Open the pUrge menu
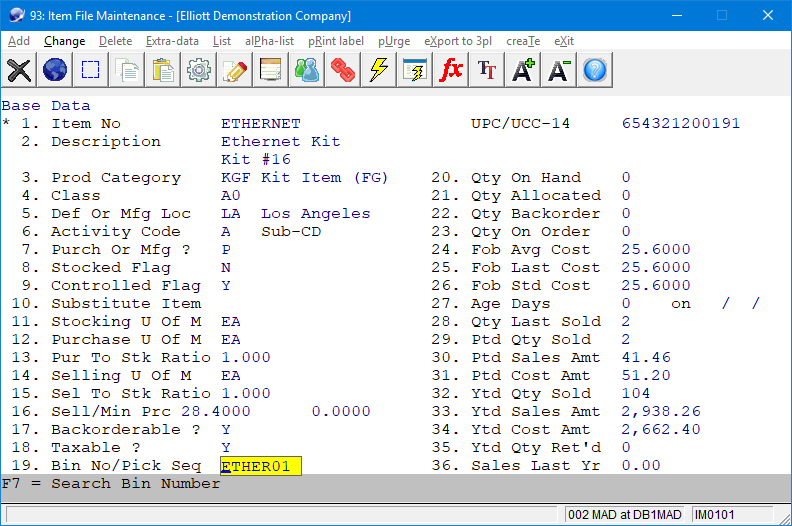This screenshot has width=792, height=526. 394,41
